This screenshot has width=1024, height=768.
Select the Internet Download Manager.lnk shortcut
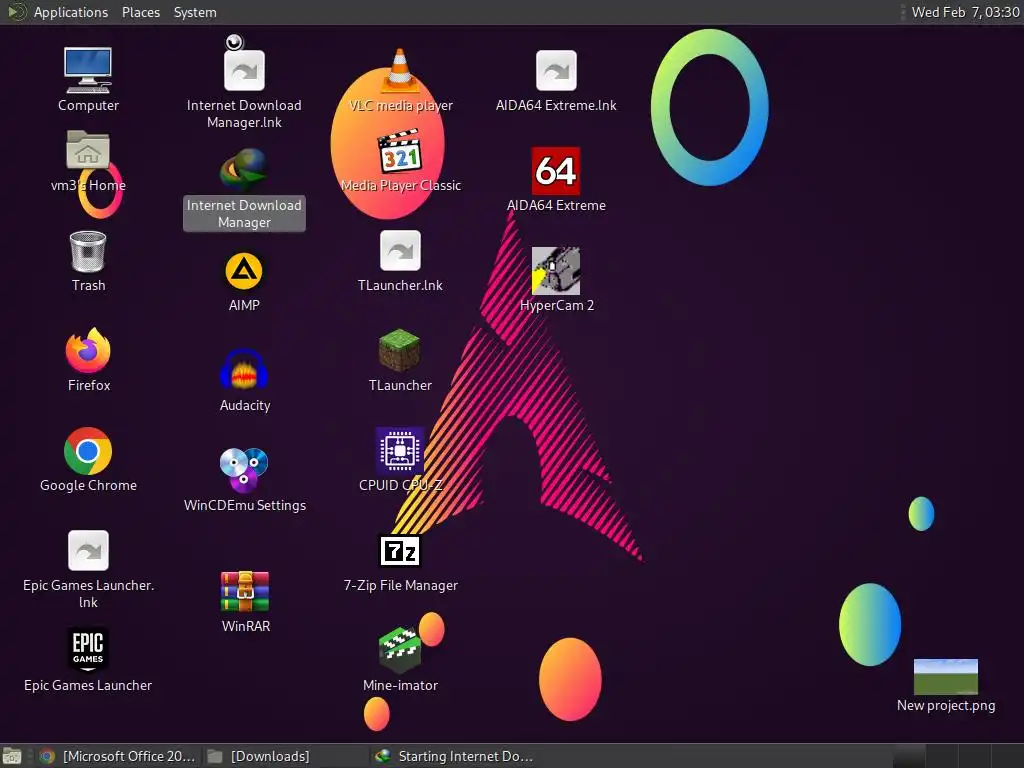(x=244, y=71)
